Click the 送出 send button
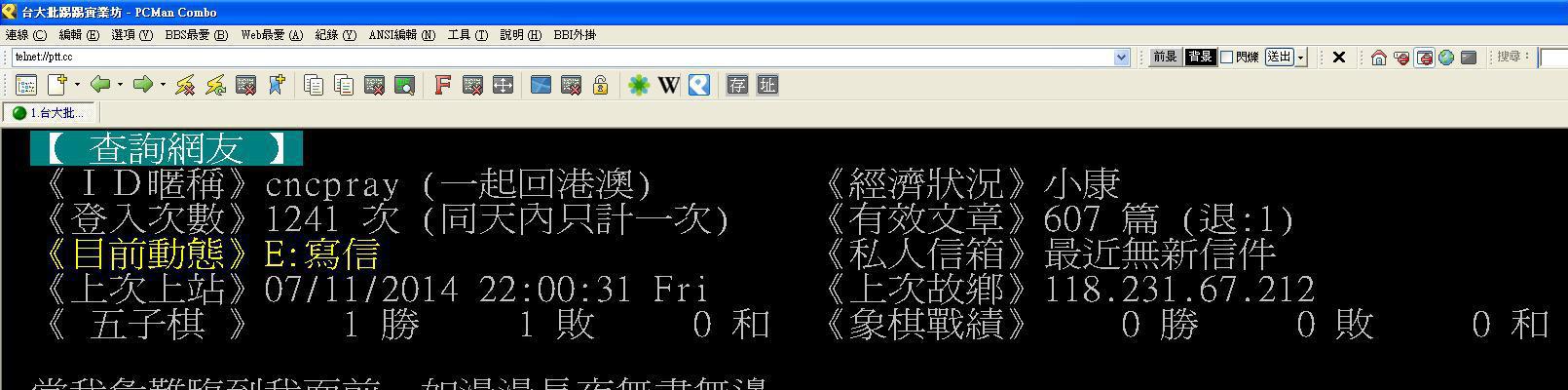1568x390 pixels. 1279,58
